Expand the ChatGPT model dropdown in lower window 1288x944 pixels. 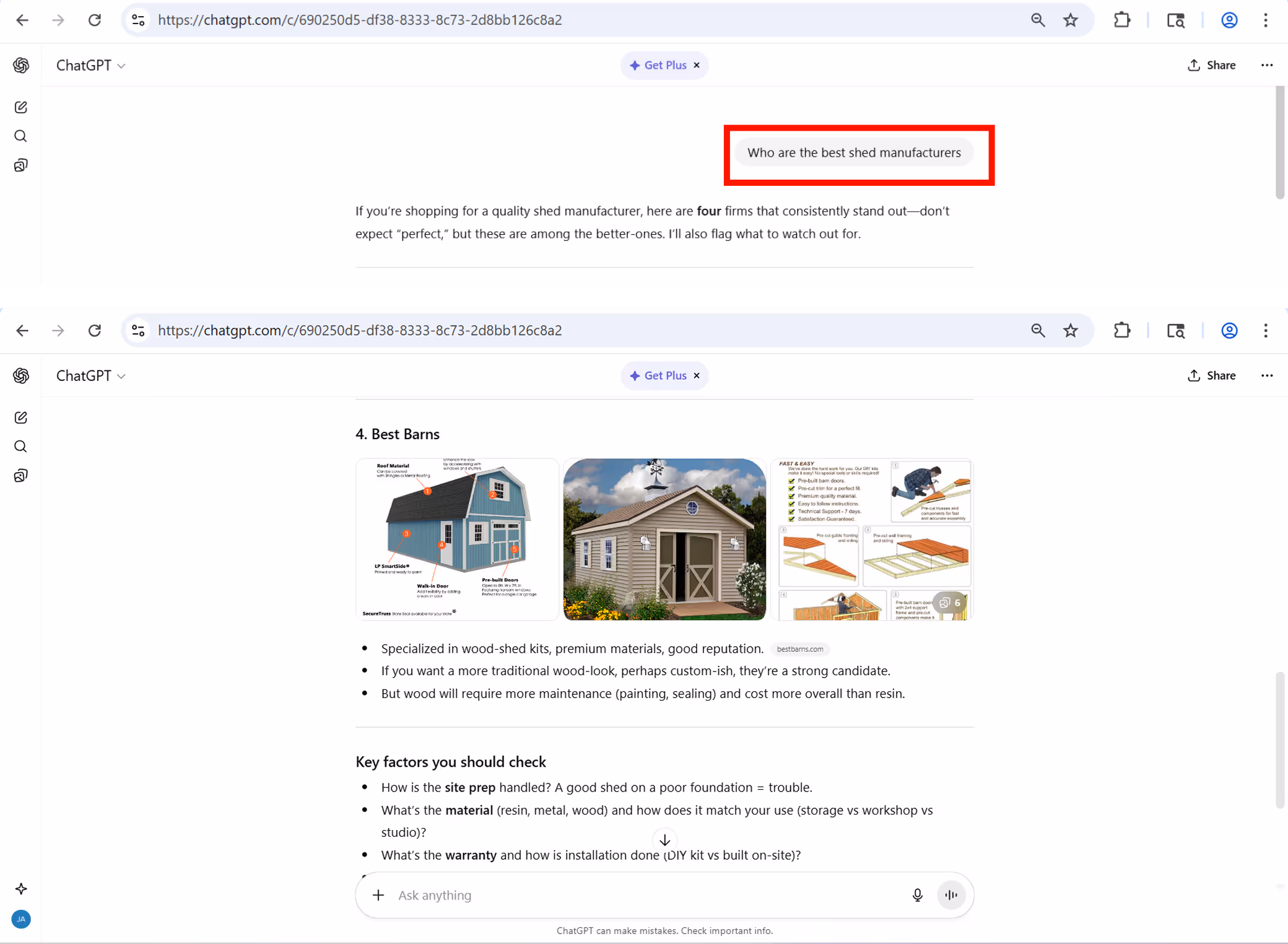click(x=91, y=376)
